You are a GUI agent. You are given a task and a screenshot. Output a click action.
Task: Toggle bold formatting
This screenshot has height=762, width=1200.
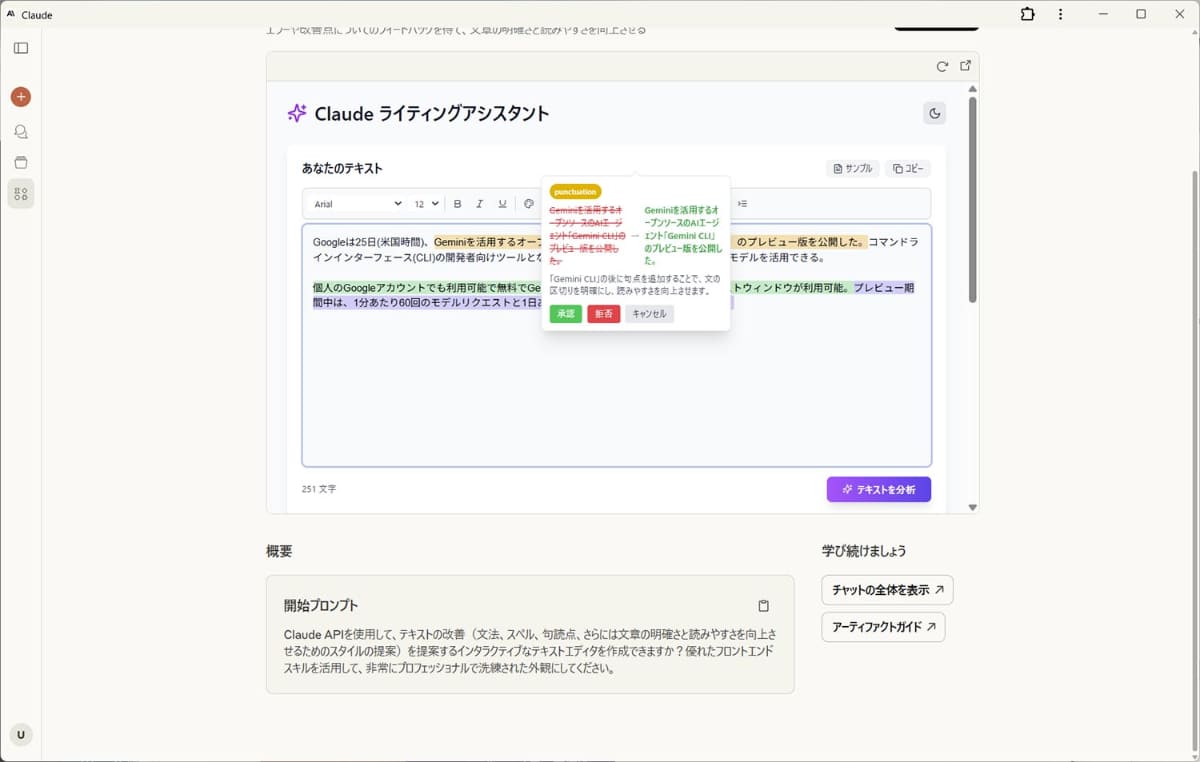[457, 204]
